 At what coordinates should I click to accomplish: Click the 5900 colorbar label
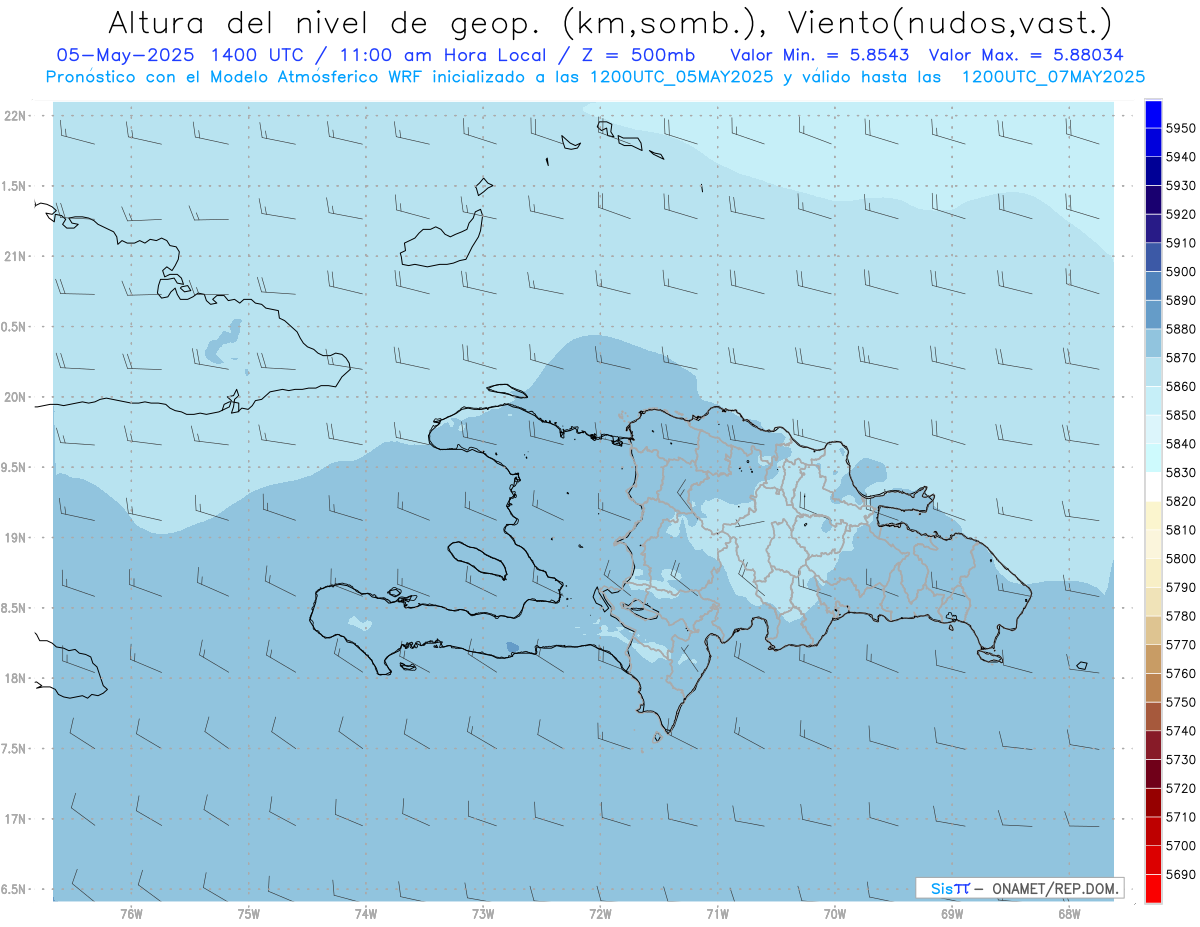[x=1181, y=271]
